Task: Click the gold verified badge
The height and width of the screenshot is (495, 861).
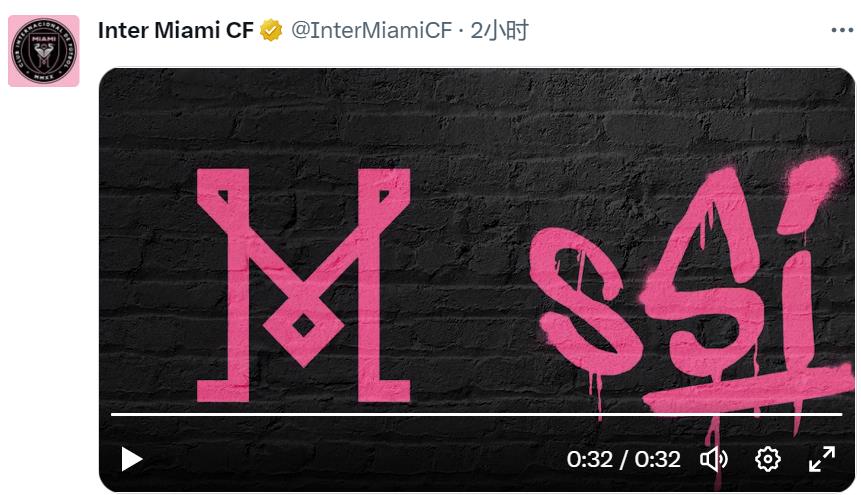Action: click(271, 30)
